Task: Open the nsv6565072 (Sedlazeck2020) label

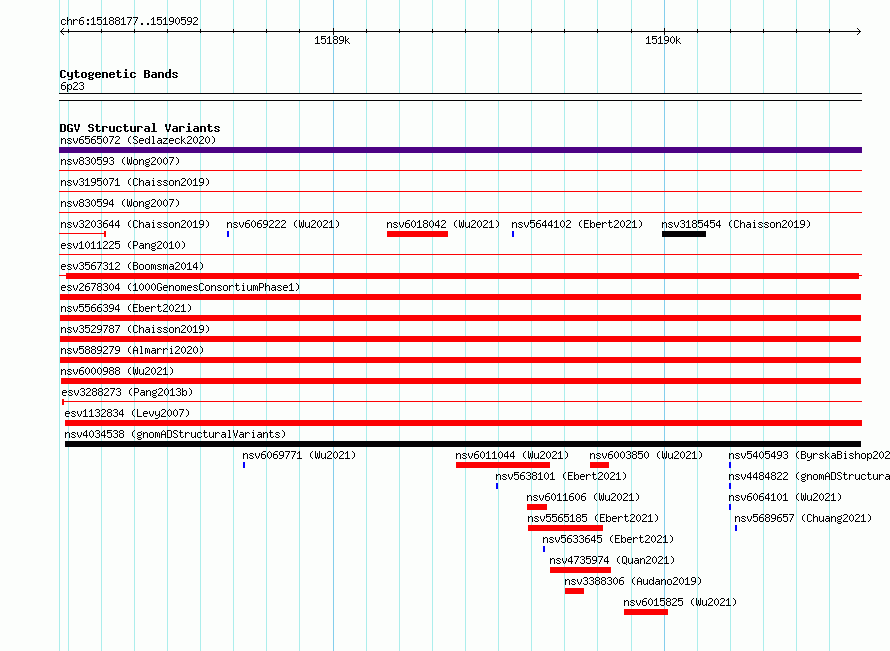Action: pos(138,140)
